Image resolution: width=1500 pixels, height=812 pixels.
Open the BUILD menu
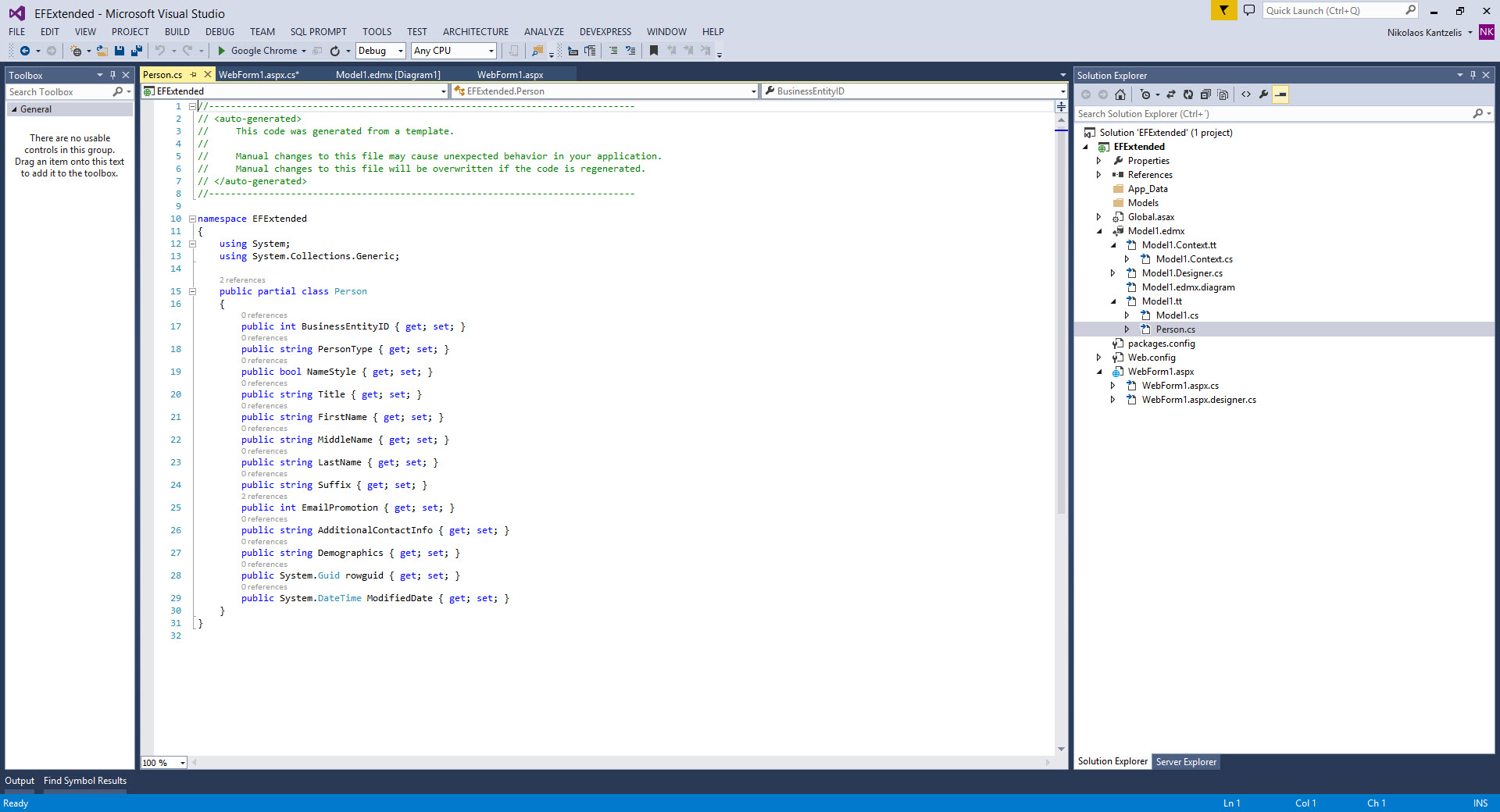pyautogui.click(x=177, y=32)
